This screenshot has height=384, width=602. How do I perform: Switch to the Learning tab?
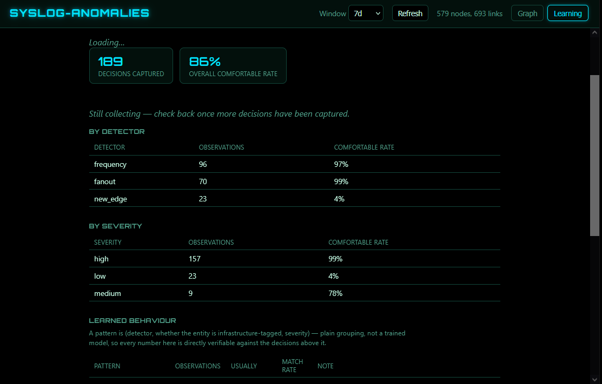click(x=567, y=13)
